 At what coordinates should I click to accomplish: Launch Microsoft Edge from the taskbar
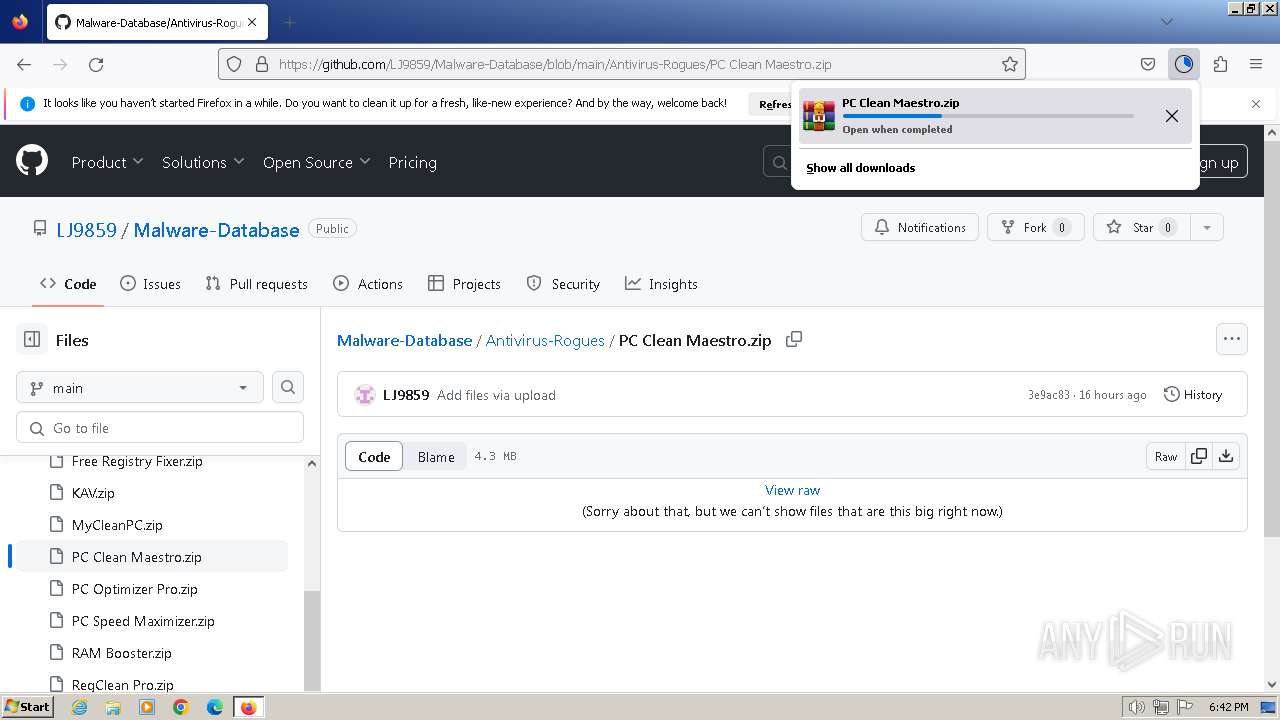coord(215,707)
